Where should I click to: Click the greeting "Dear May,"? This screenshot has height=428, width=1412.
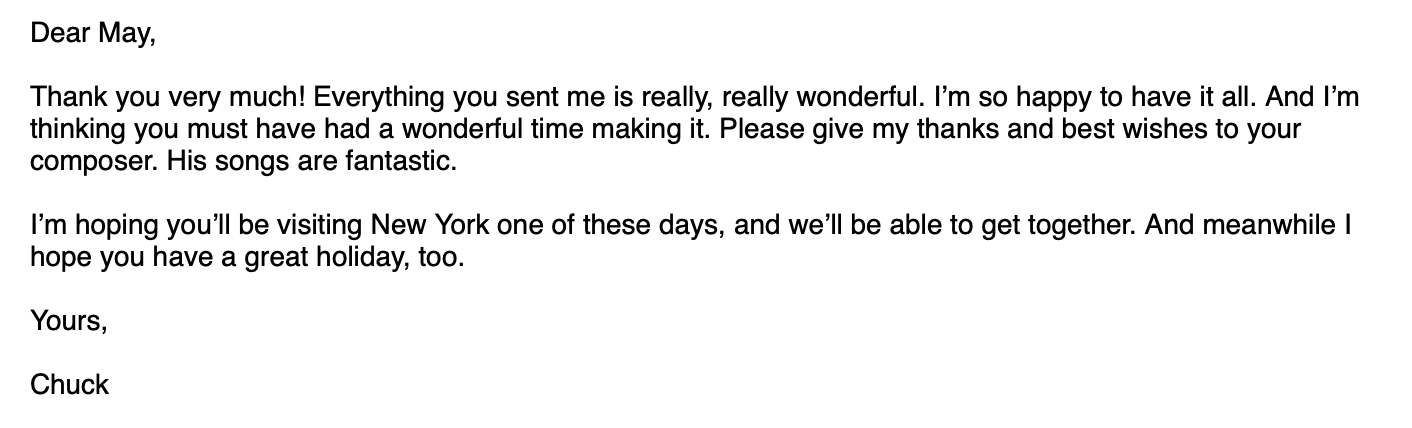94,35
